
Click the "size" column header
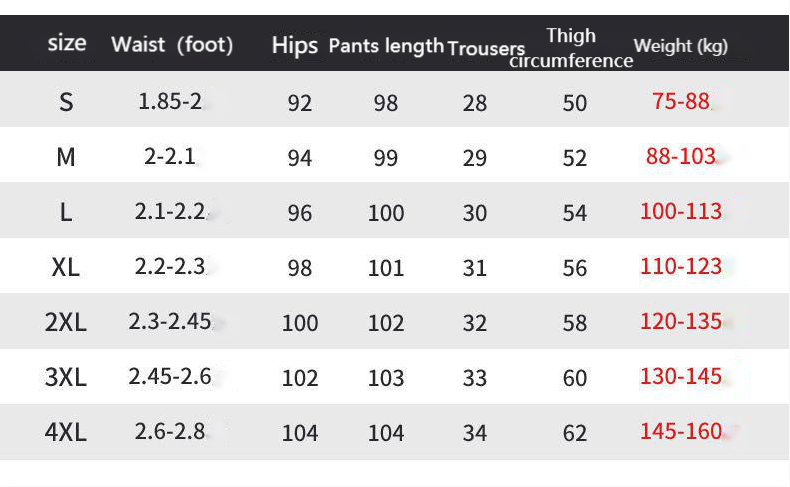(x=67, y=43)
